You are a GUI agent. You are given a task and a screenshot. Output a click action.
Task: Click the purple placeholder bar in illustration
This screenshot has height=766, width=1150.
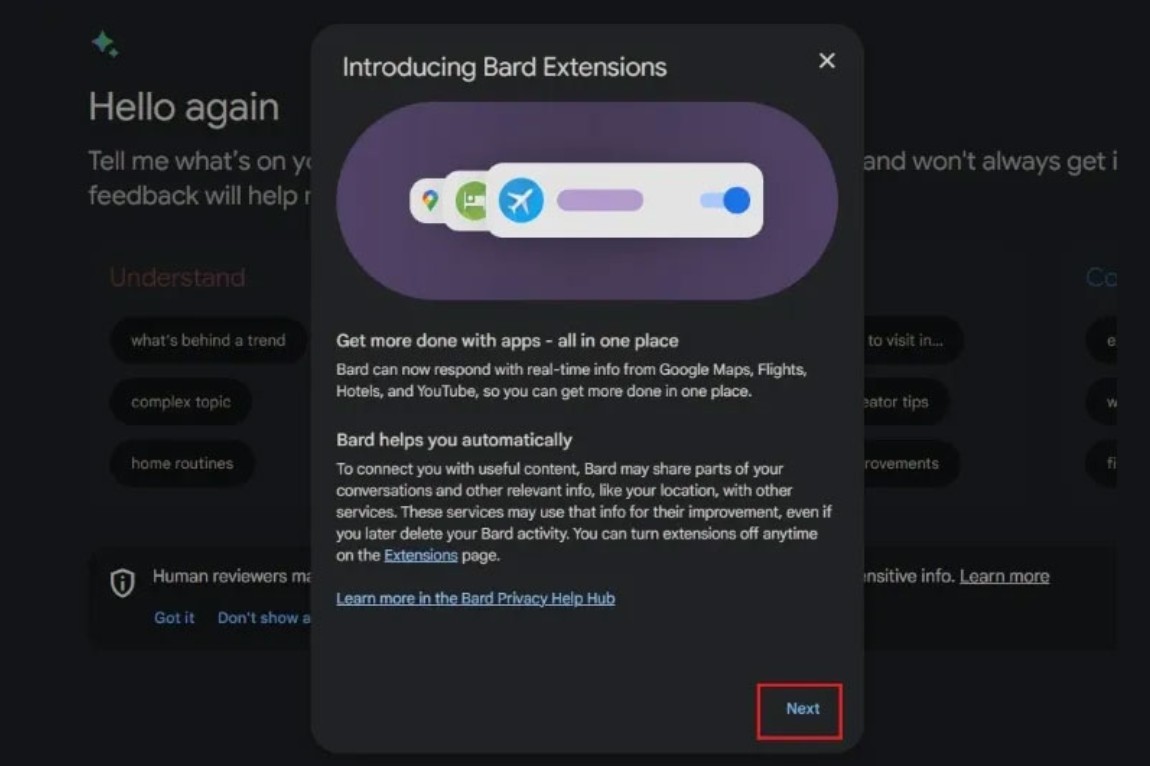point(600,200)
